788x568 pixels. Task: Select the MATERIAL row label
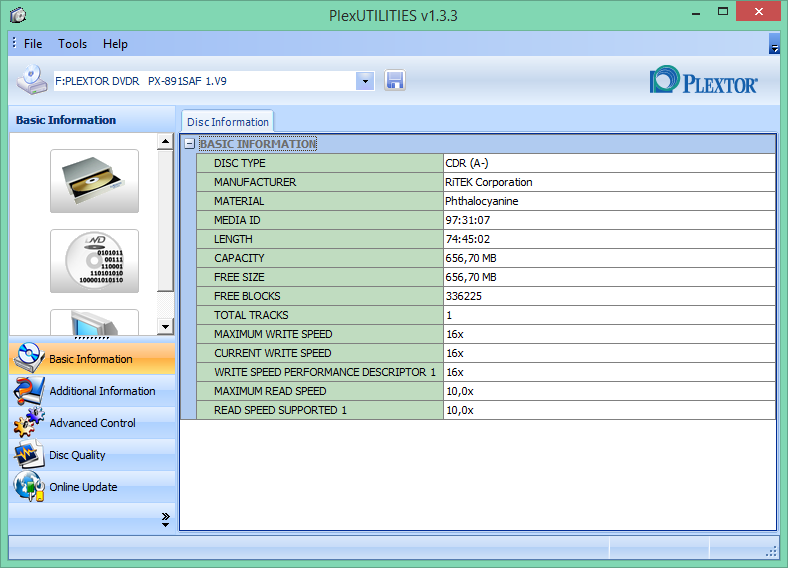pyautogui.click(x=239, y=201)
